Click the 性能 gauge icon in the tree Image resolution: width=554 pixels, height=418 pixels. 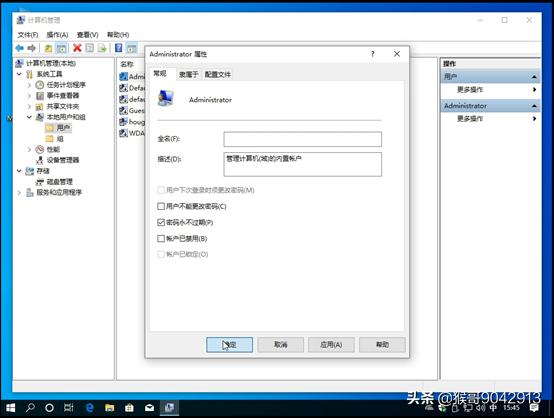[x=40, y=149]
